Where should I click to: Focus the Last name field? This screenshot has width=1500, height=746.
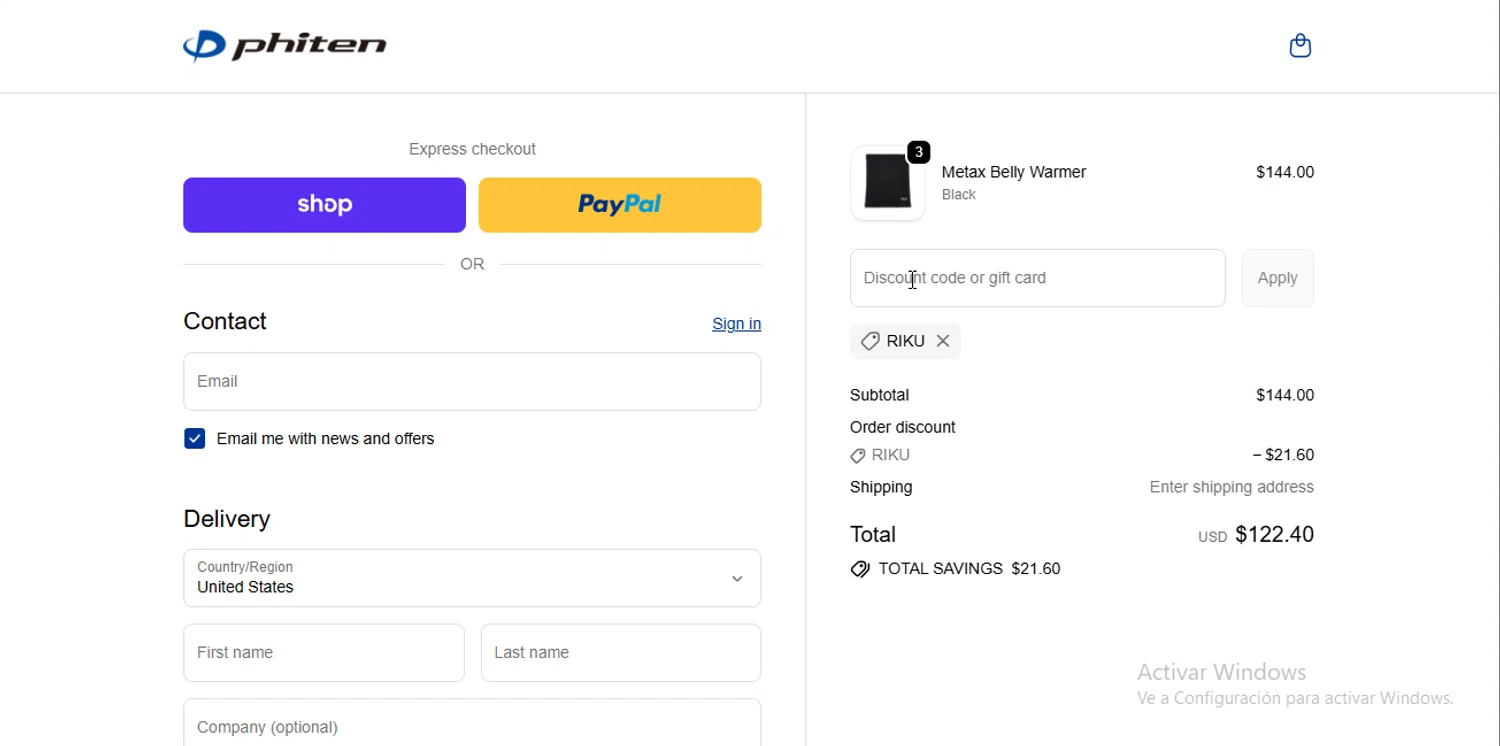(x=621, y=653)
